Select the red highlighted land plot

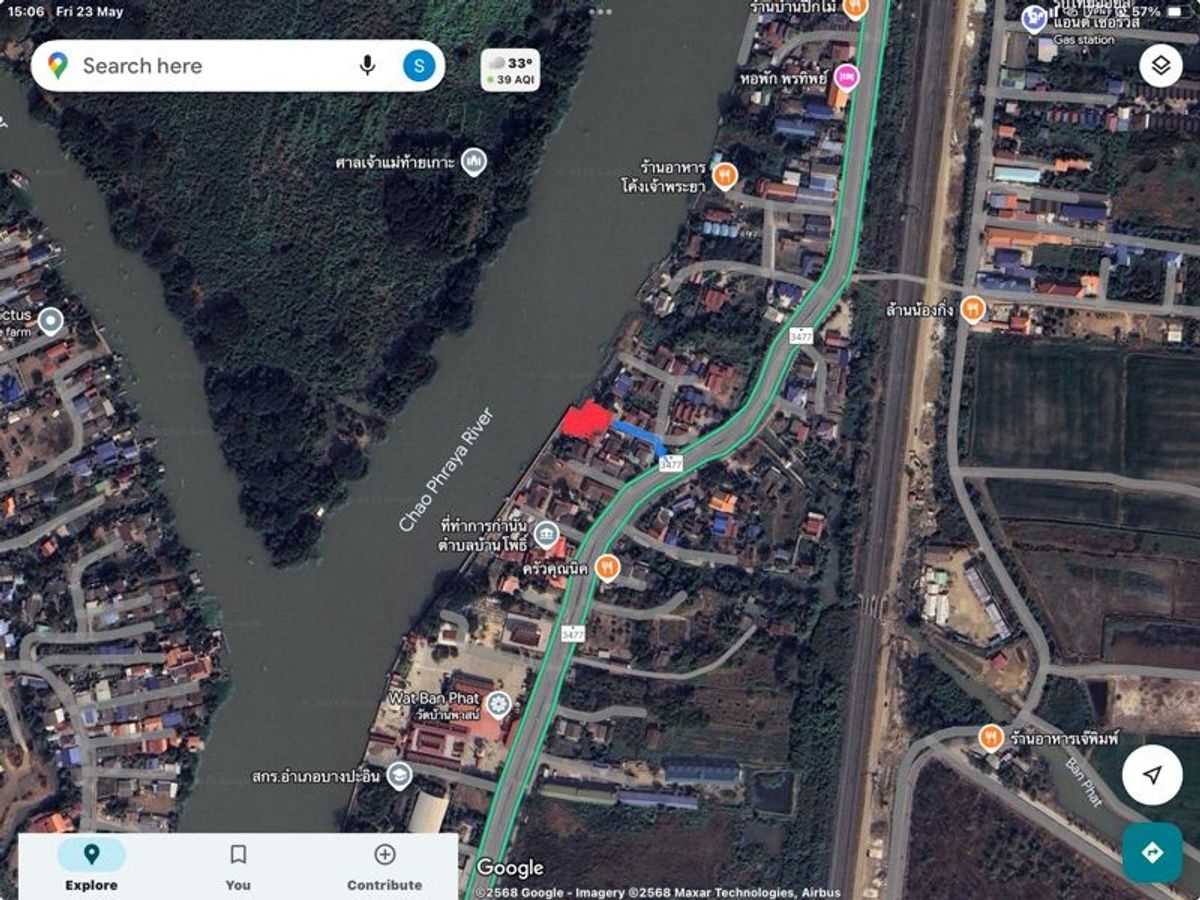coord(587,420)
